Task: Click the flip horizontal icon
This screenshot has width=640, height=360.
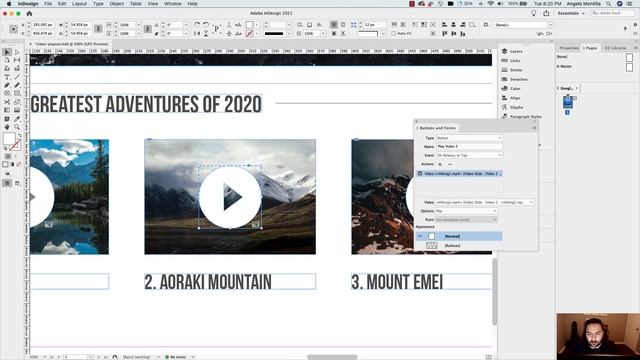Action: tap(197, 33)
